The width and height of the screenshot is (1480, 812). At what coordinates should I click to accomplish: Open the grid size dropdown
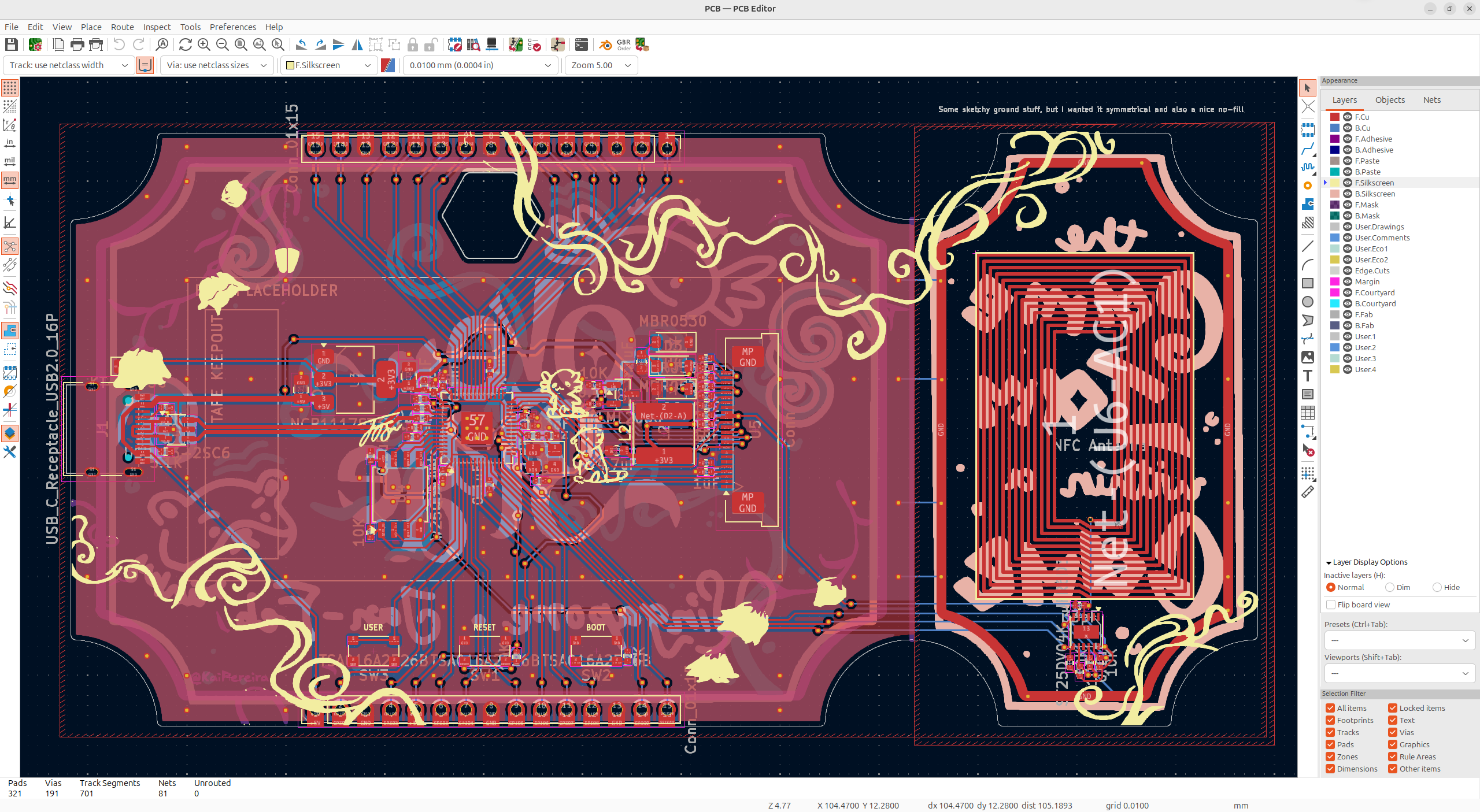point(480,65)
